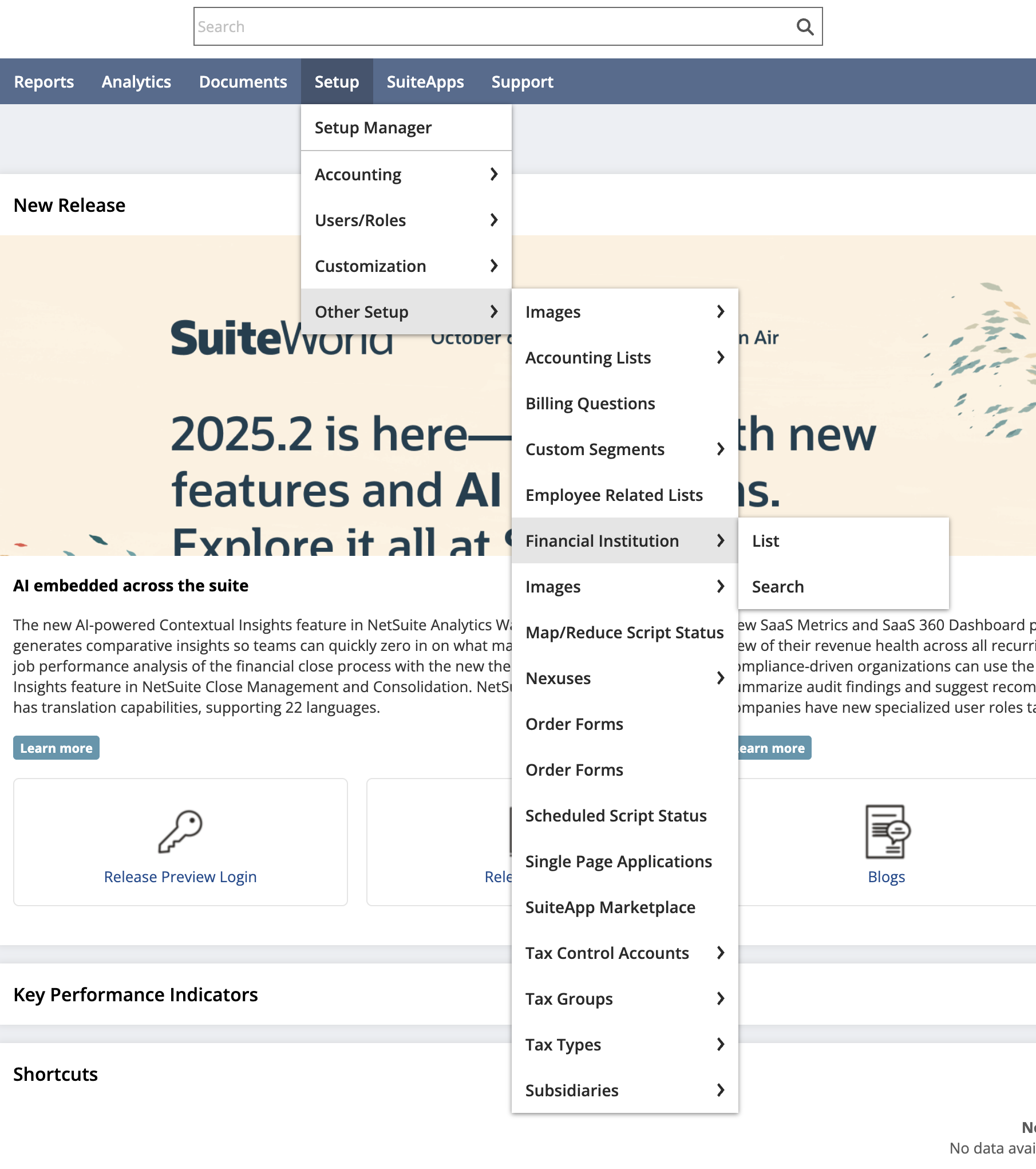Expand the Customization submenu arrow

tap(494, 266)
